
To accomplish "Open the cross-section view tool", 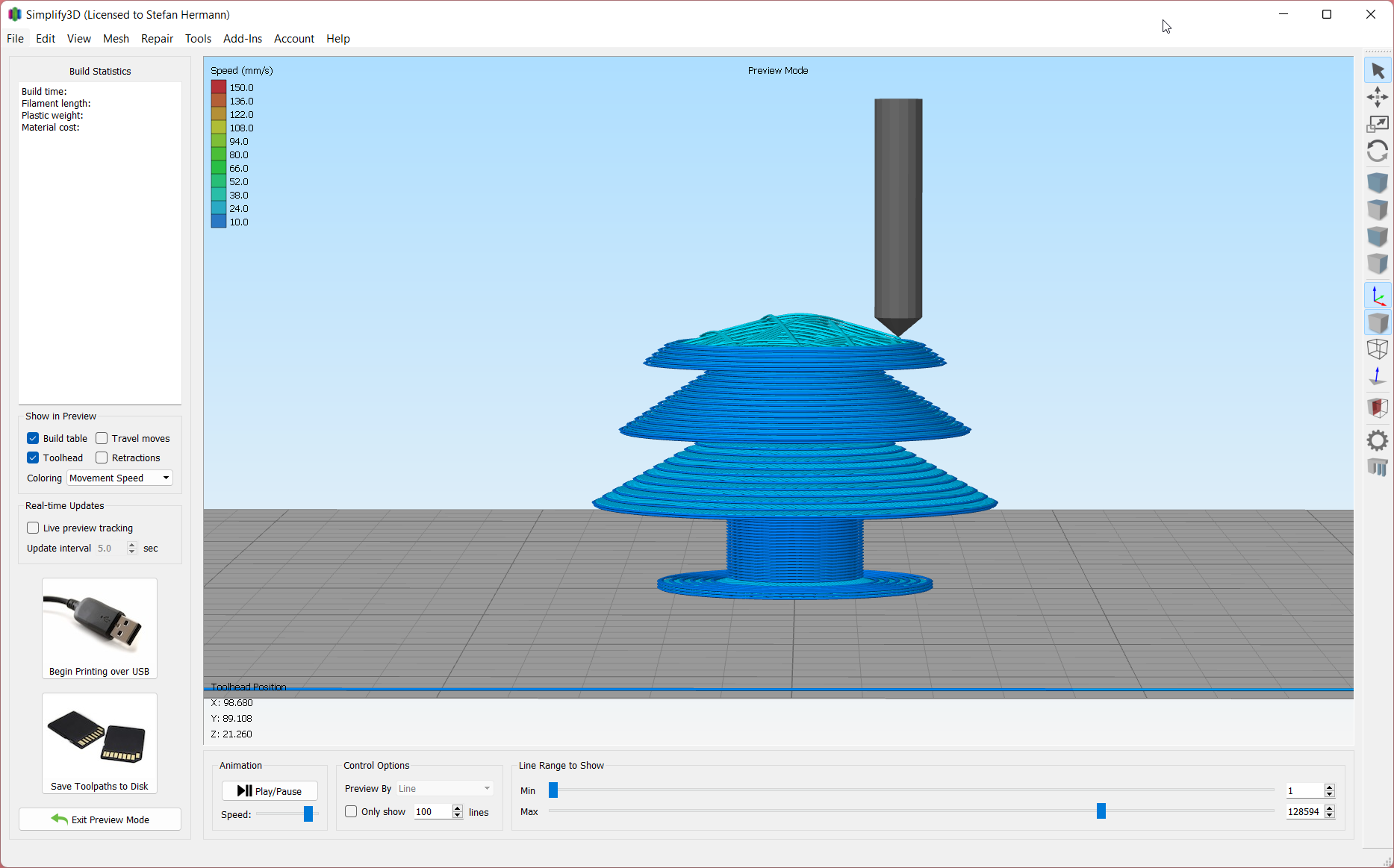I will coord(1378,408).
